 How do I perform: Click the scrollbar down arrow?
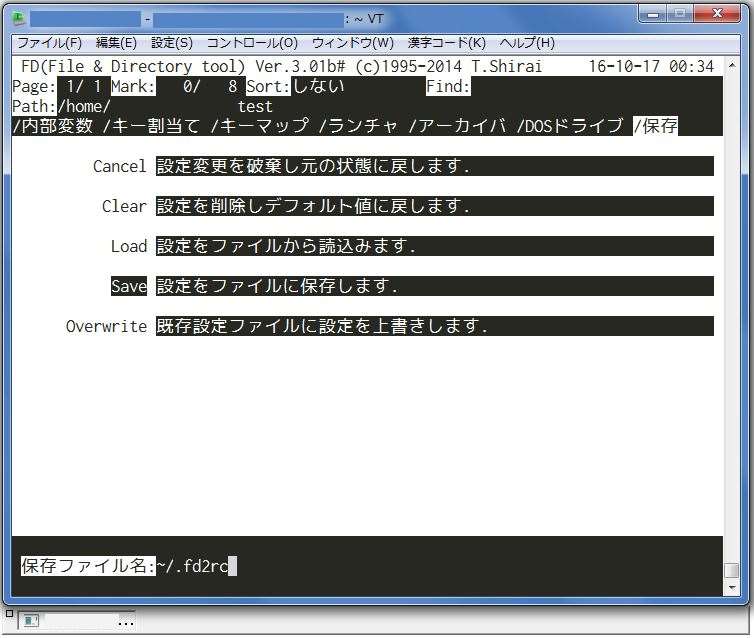pos(732,588)
